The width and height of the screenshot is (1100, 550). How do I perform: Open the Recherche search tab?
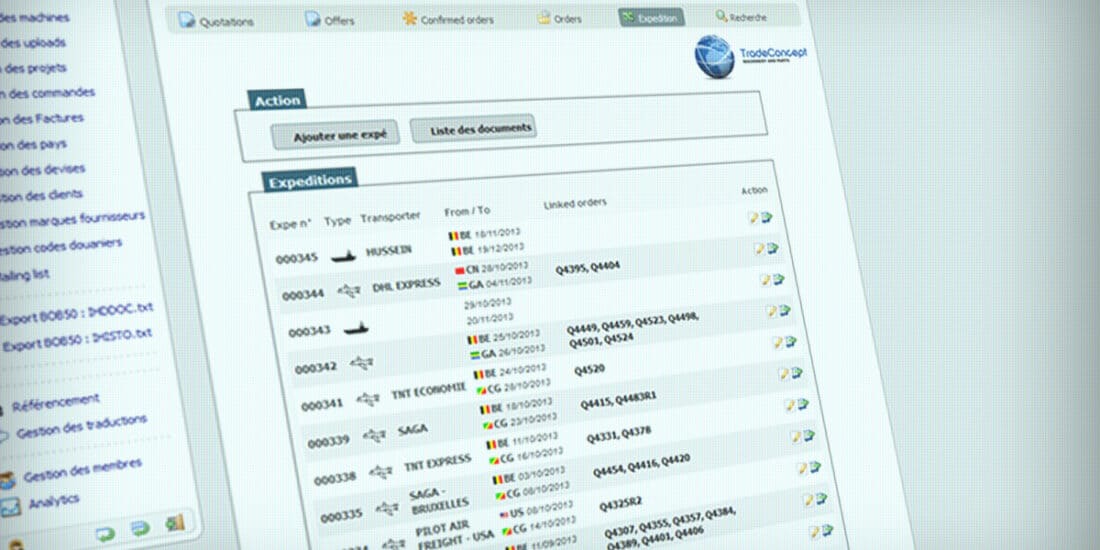[x=741, y=17]
